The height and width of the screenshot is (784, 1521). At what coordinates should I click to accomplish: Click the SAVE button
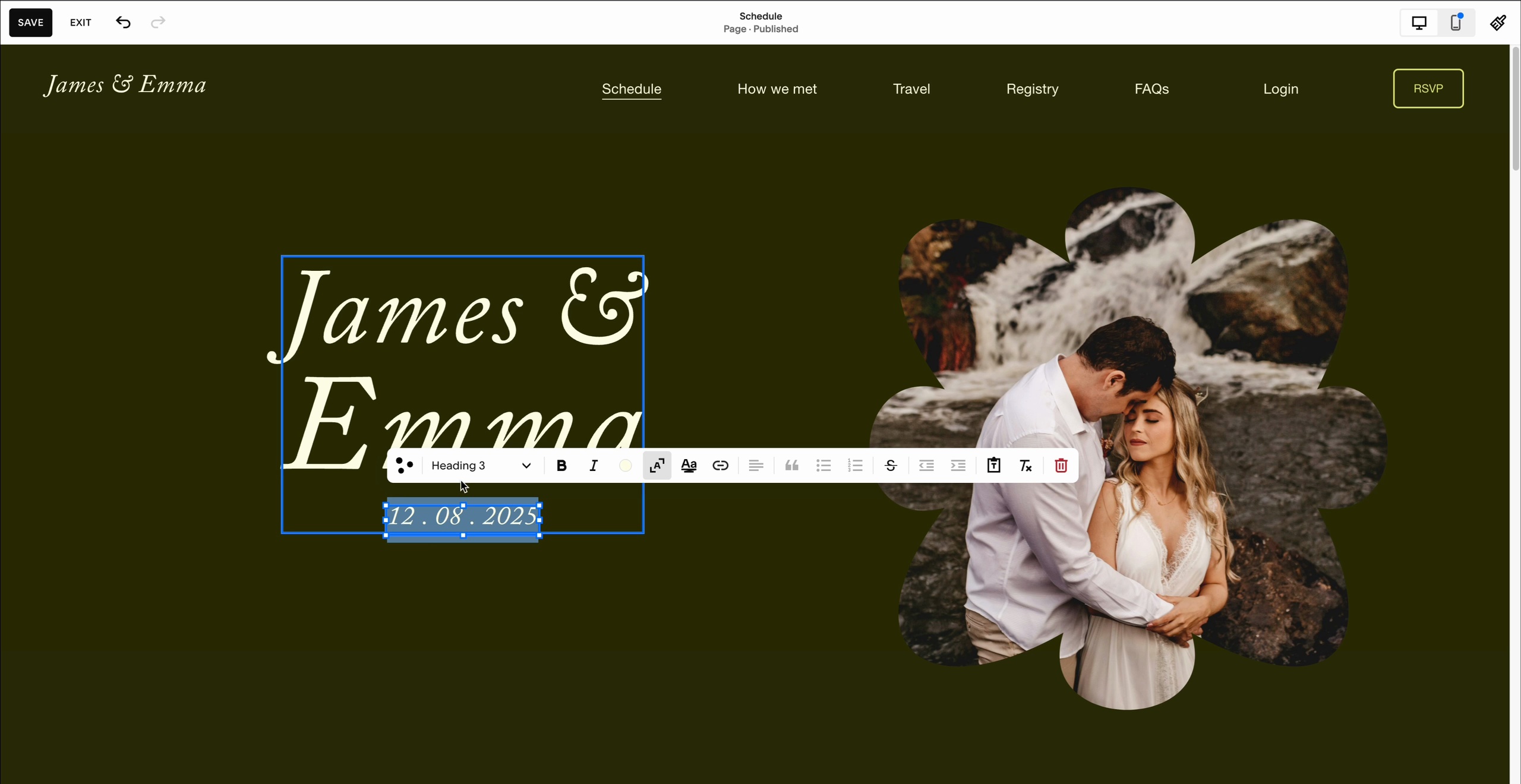pos(30,23)
